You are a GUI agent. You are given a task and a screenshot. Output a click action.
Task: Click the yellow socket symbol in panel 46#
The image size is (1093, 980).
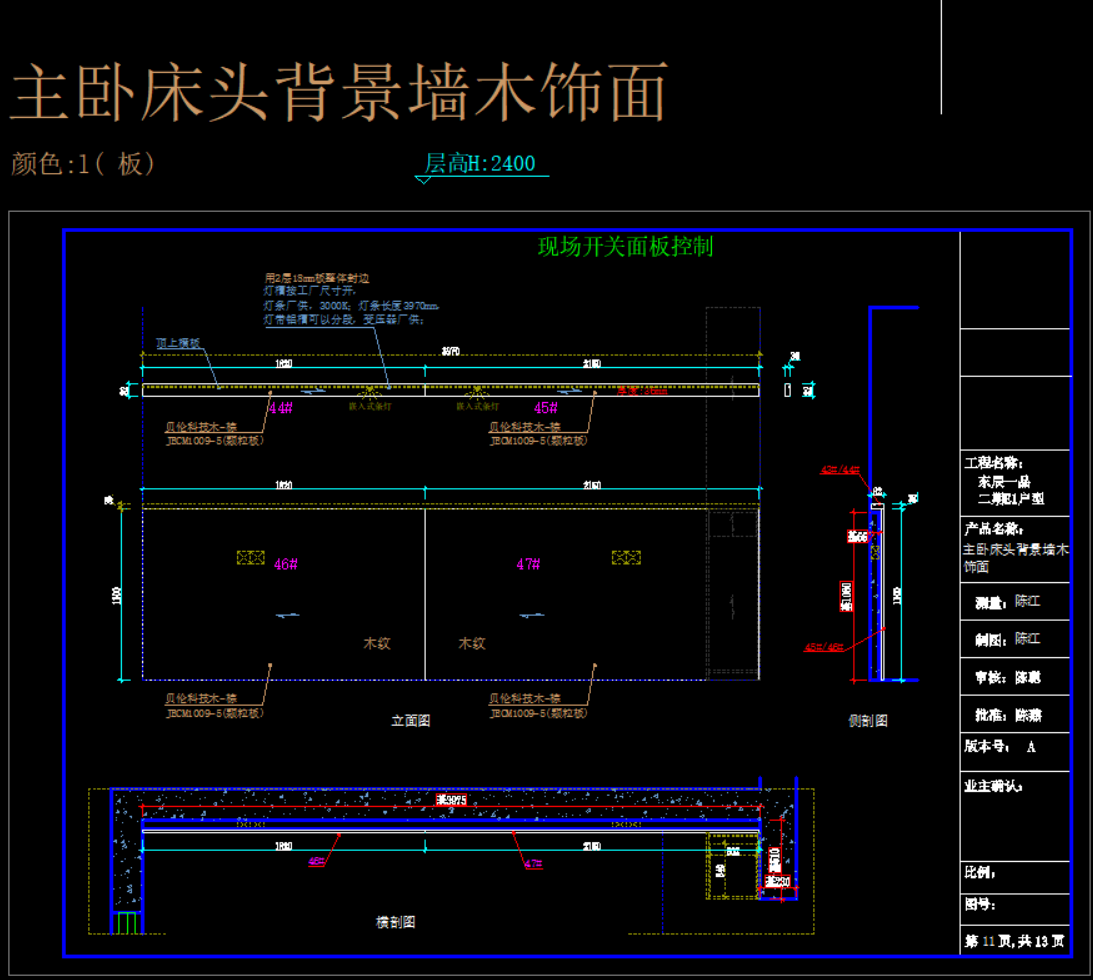point(250,557)
